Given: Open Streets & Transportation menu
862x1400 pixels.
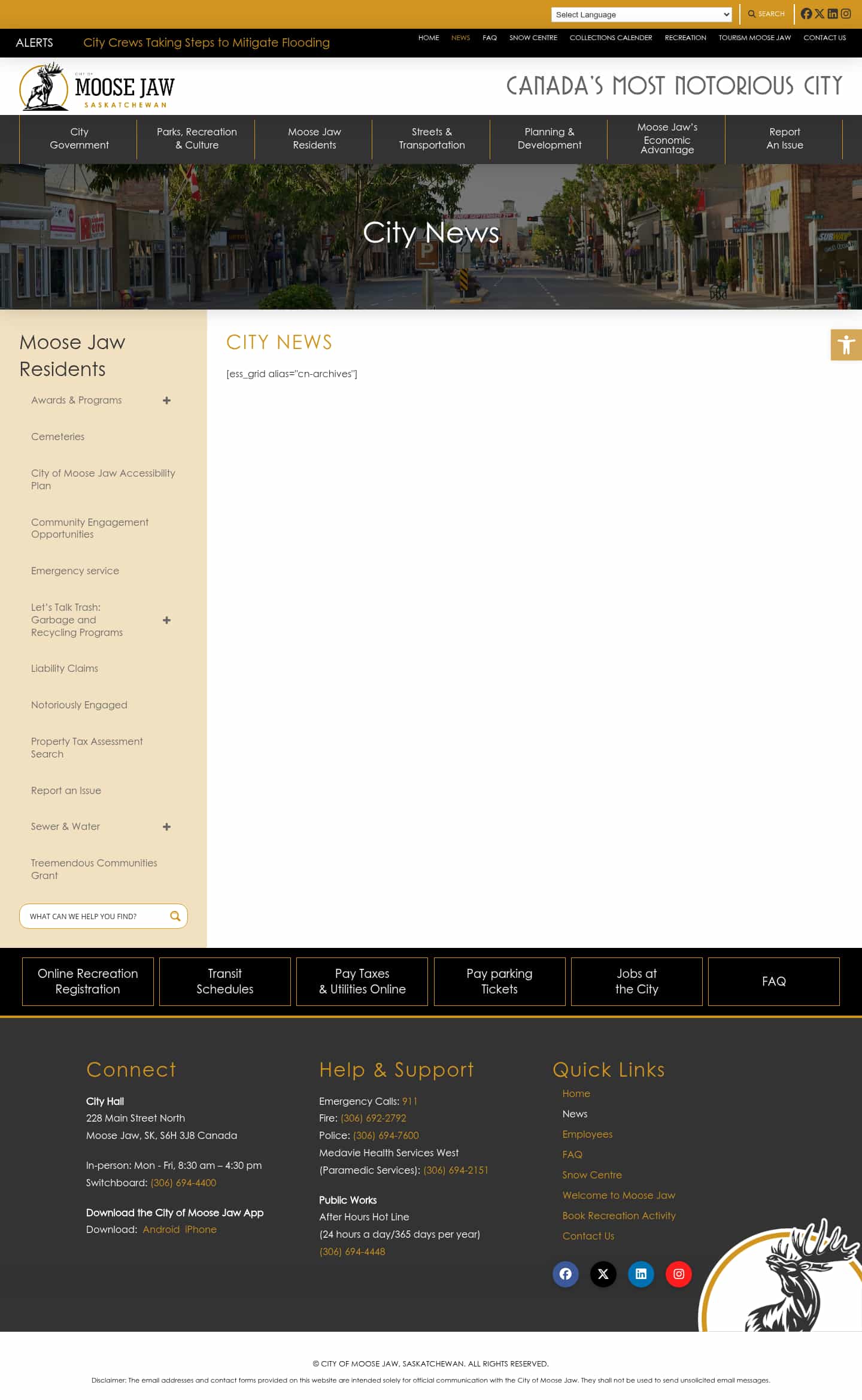Looking at the screenshot, I should pos(432,139).
